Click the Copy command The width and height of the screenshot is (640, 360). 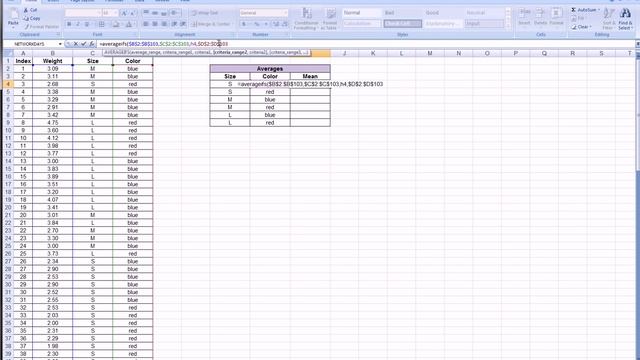(32, 18)
